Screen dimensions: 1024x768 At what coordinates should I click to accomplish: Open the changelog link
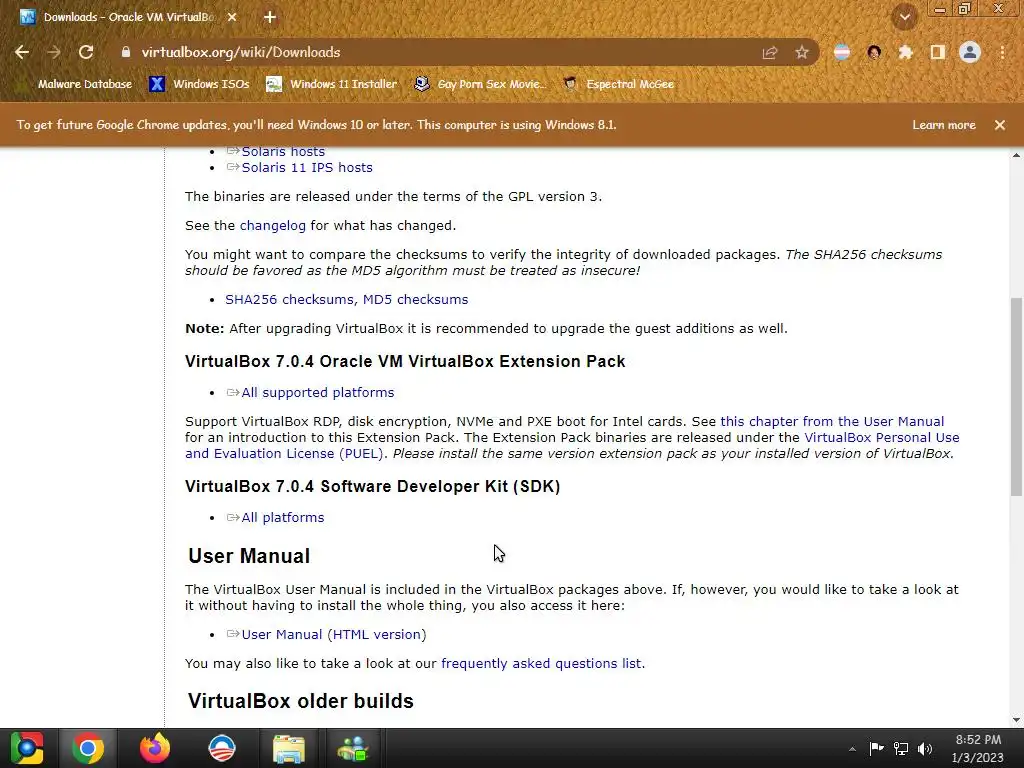[272, 225]
